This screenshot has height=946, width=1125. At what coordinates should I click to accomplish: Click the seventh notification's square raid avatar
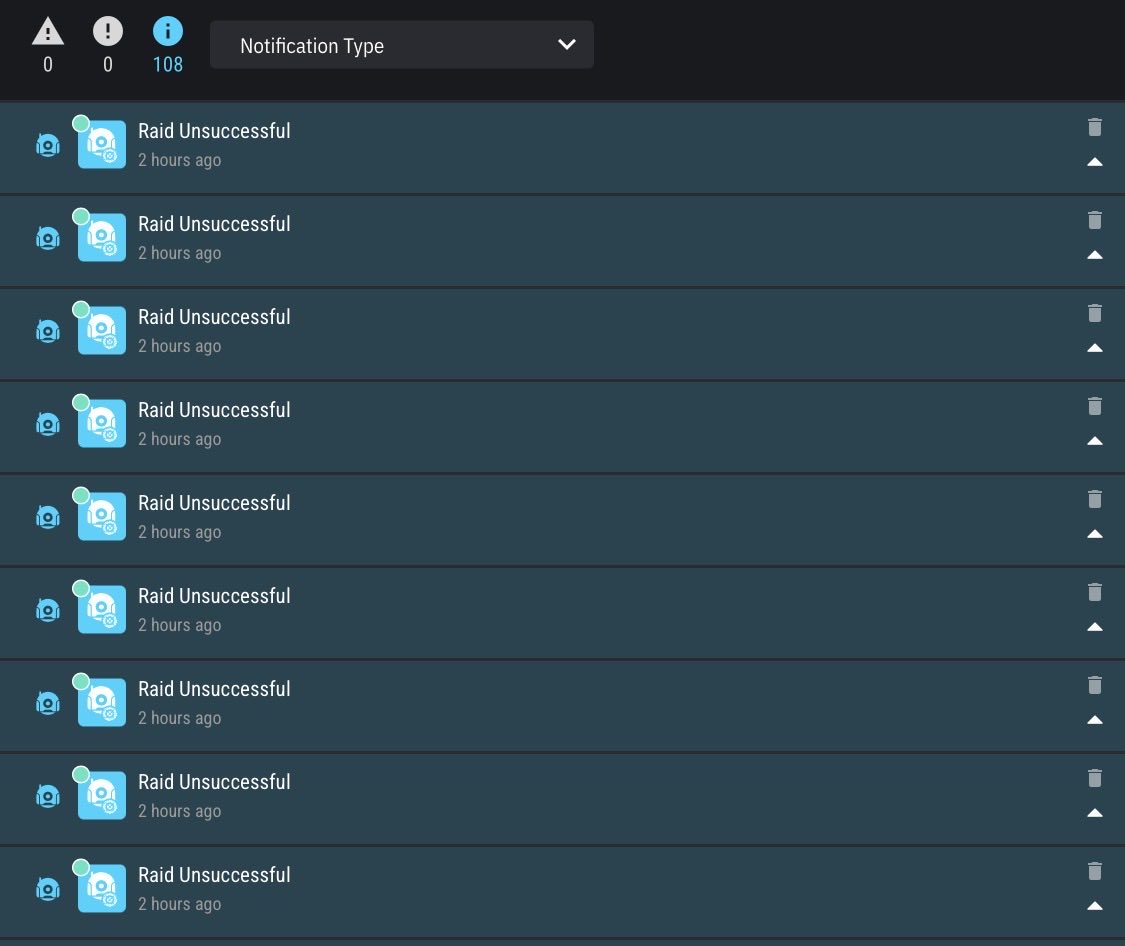click(x=102, y=702)
